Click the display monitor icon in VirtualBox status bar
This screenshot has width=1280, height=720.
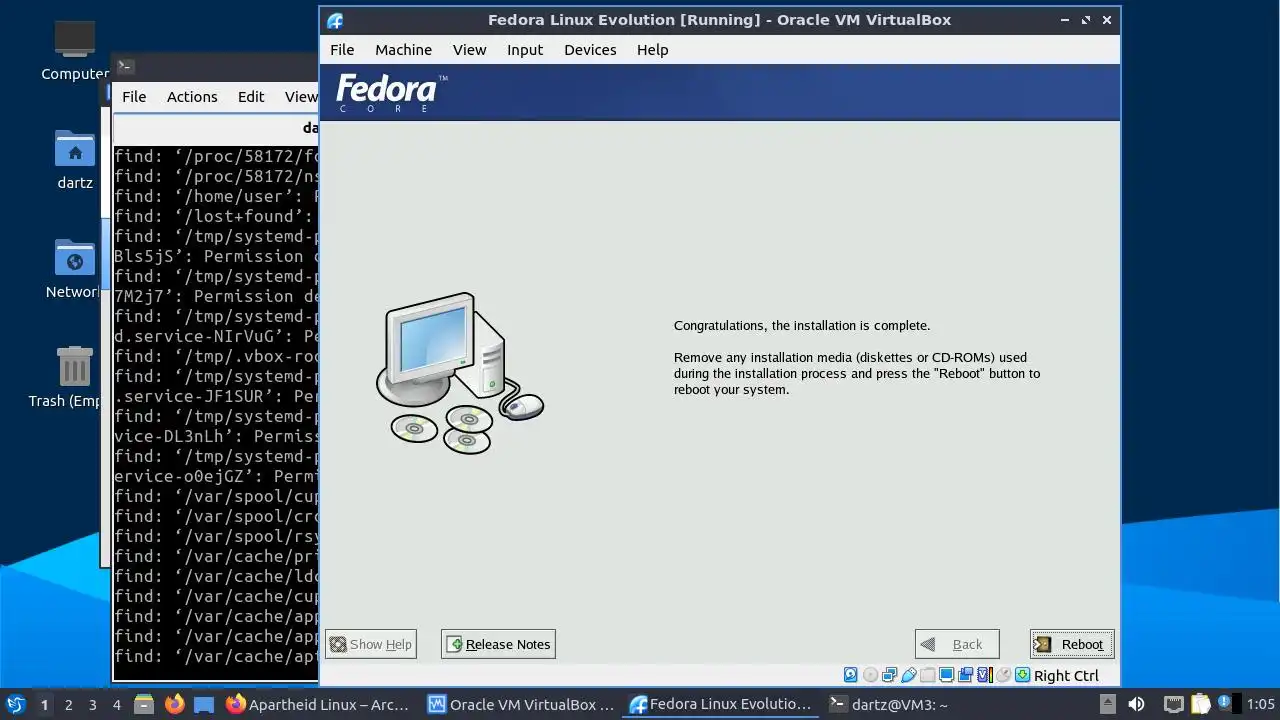[x=947, y=675]
